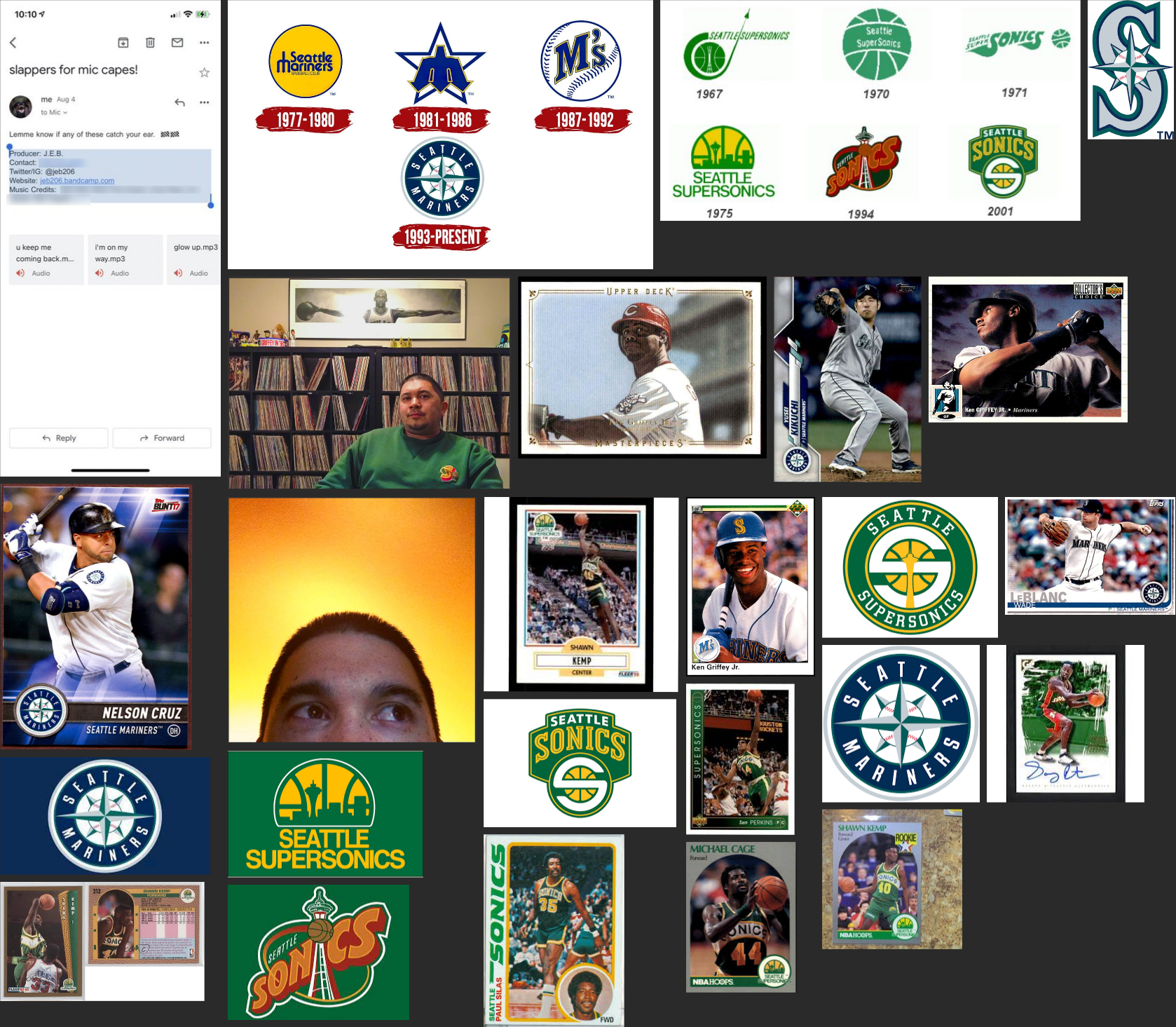The image size is (1176, 1027).
Task: Select the Shawn Kemp Fleer dunk card
Action: (x=581, y=594)
